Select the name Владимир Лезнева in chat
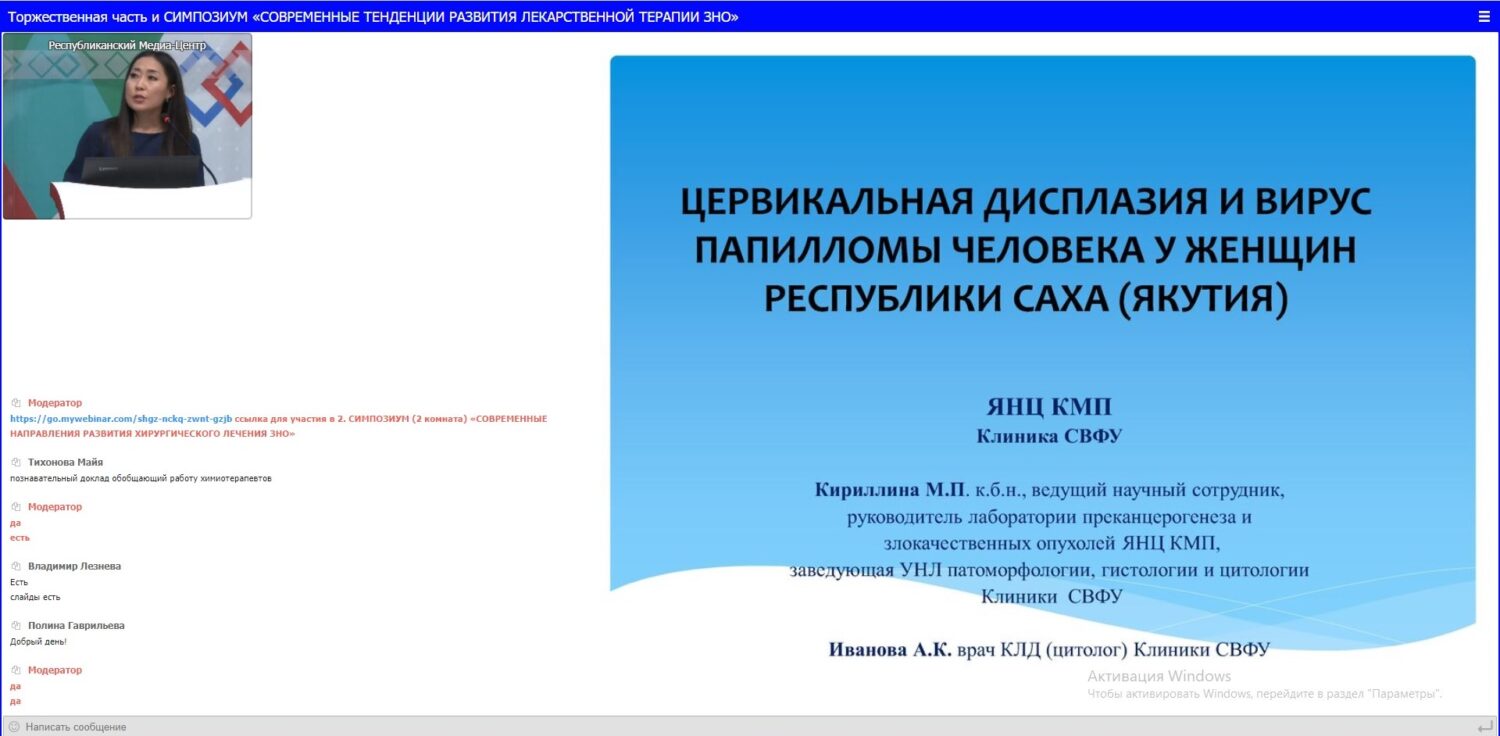The height and width of the screenshot is (736, 1500). 74,567
